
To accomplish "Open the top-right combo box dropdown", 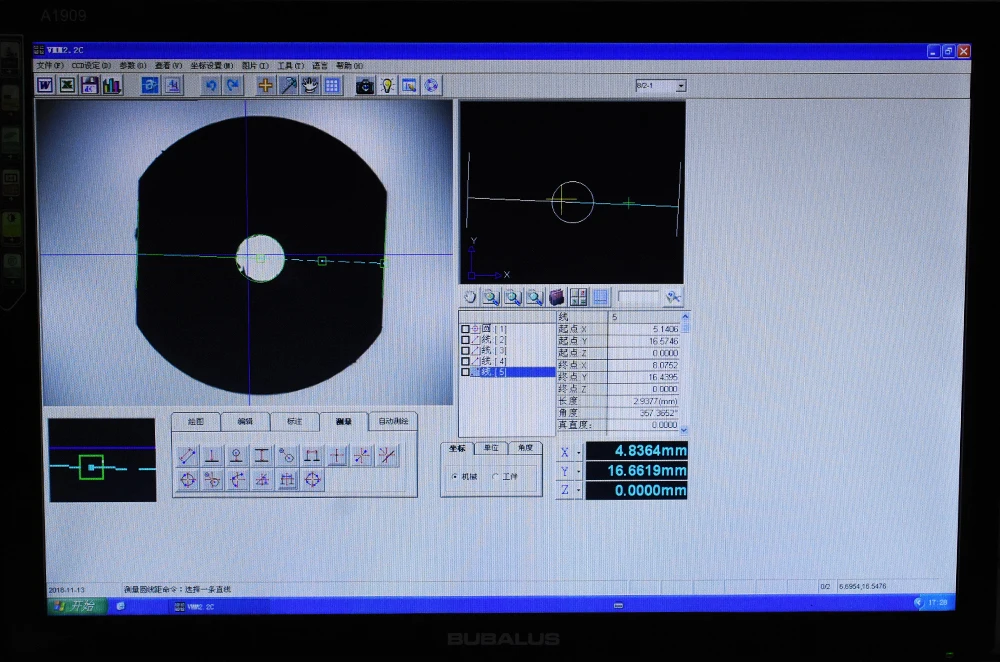I will pos(681,85).
